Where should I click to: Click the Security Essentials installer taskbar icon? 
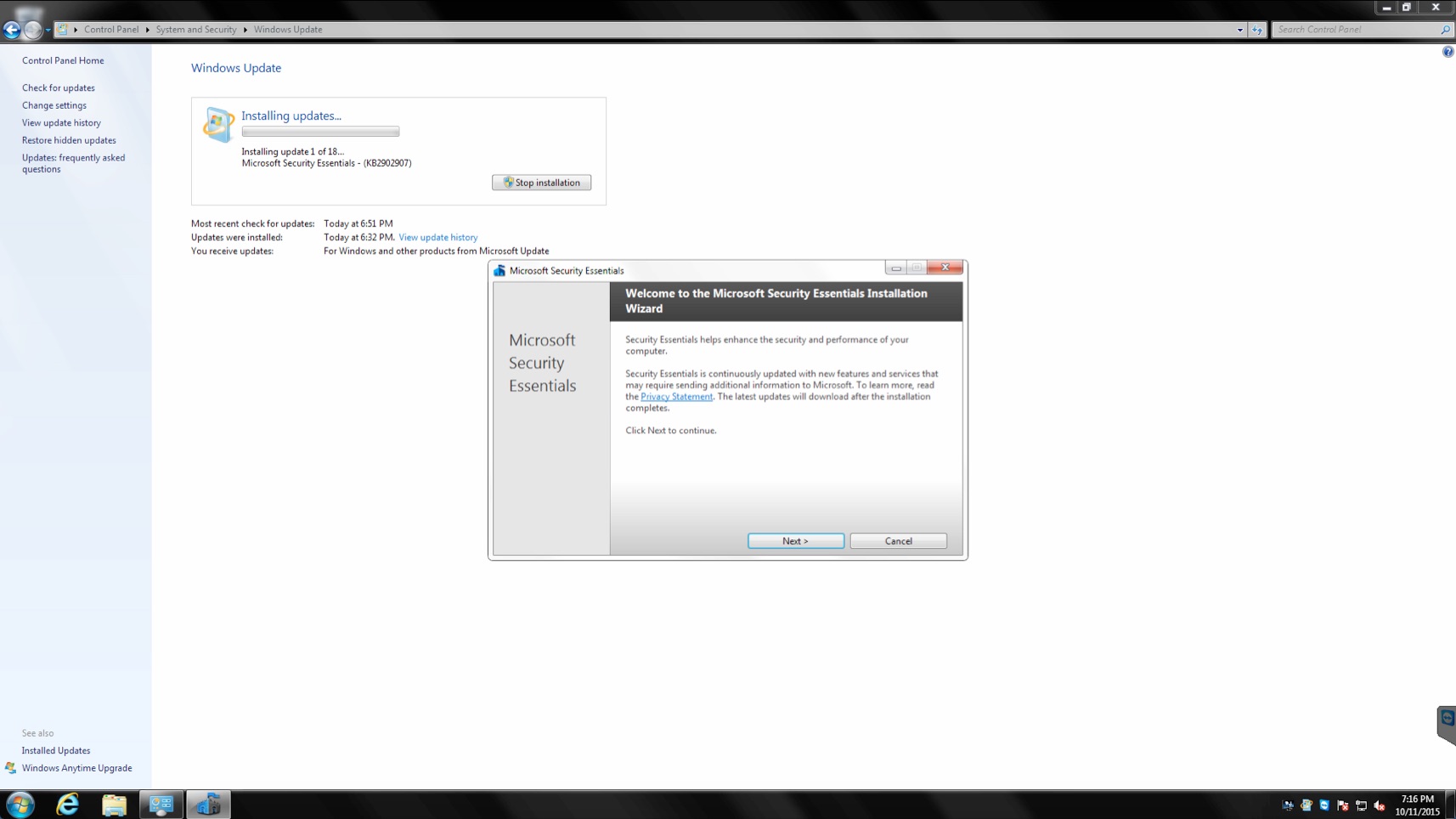pos(208,804)
